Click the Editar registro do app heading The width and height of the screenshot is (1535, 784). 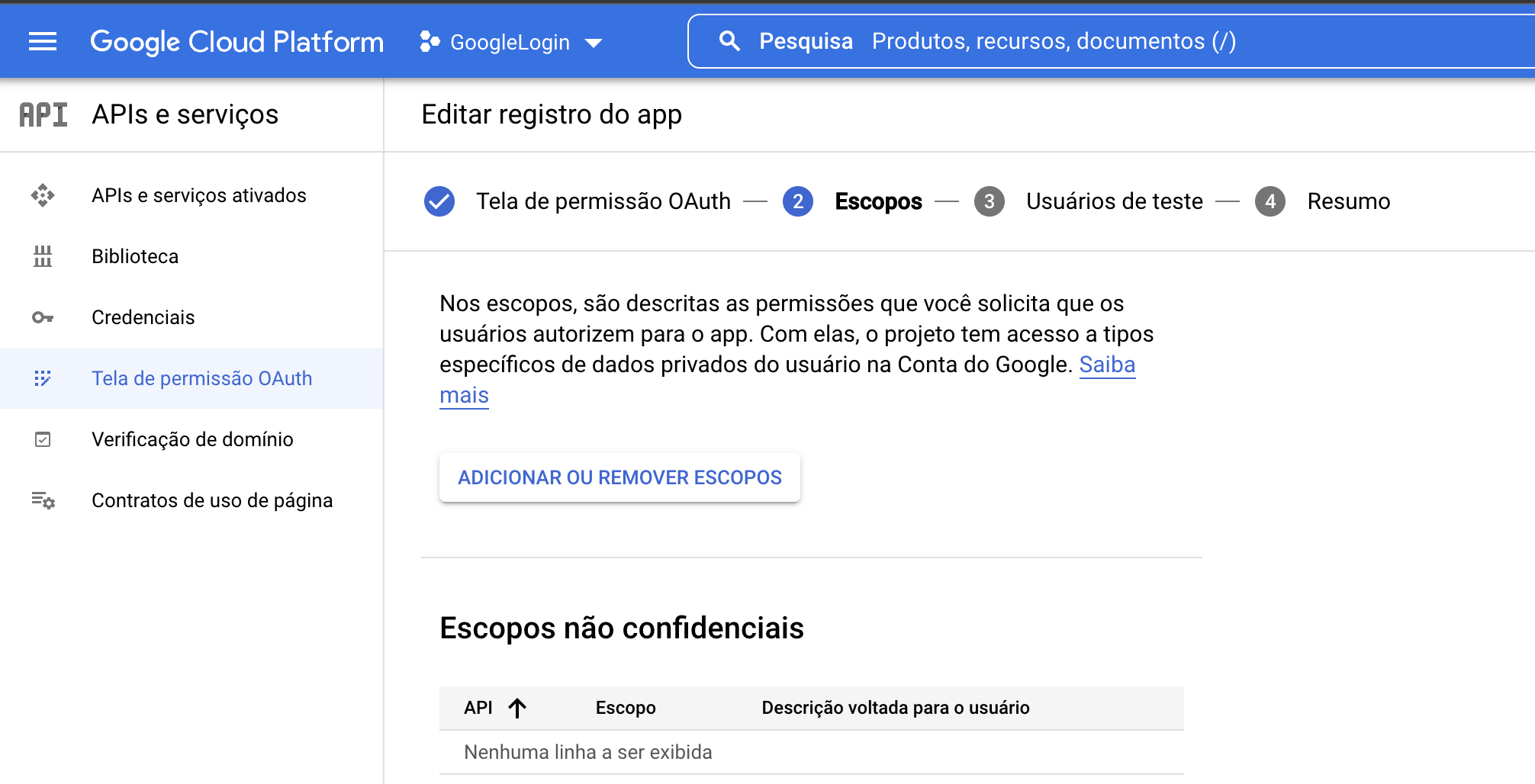coord(552,114)
